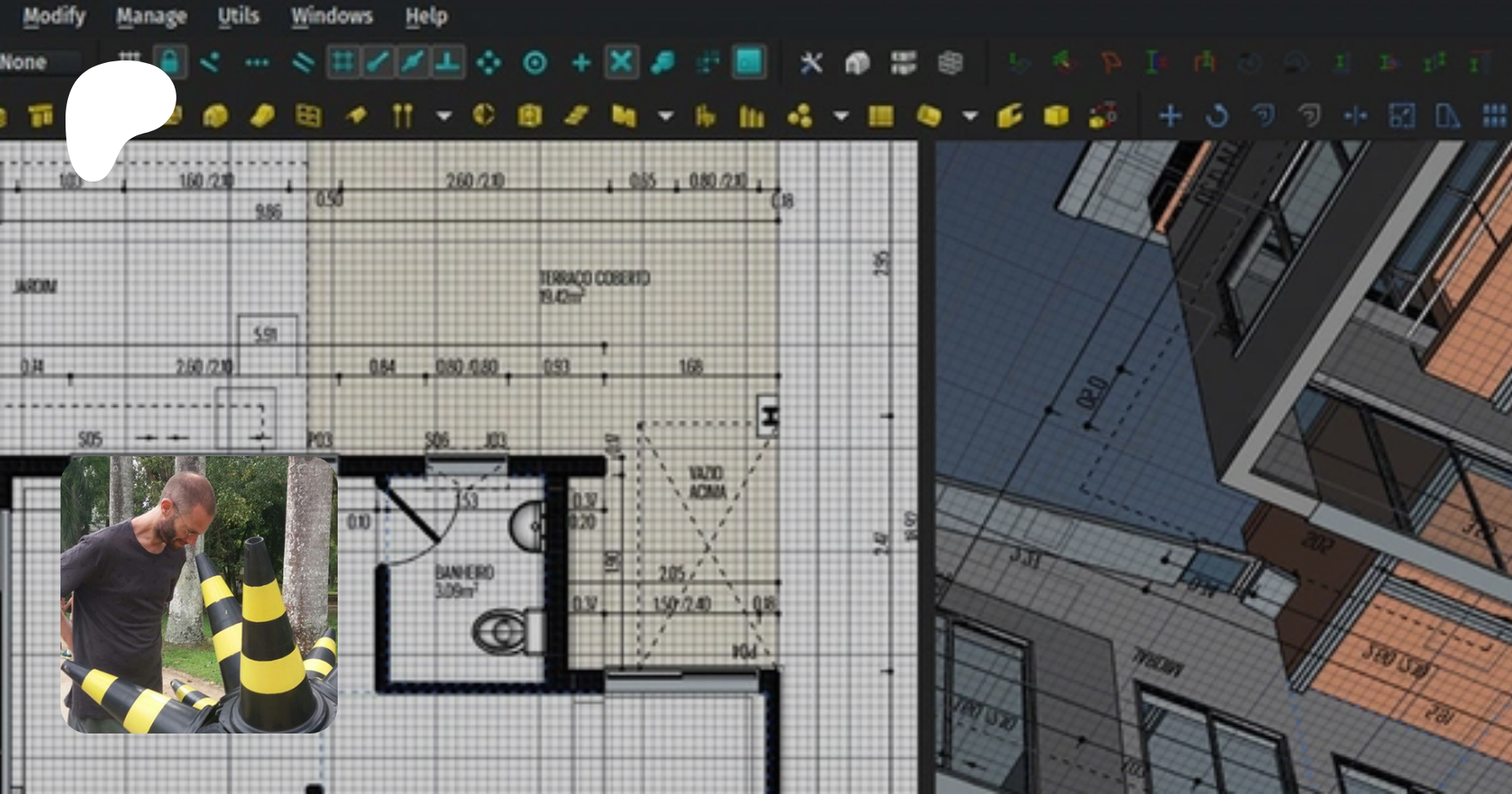Select the yellow box component tool
The height and width of the screenshot is (794, 1512).
1056,115
